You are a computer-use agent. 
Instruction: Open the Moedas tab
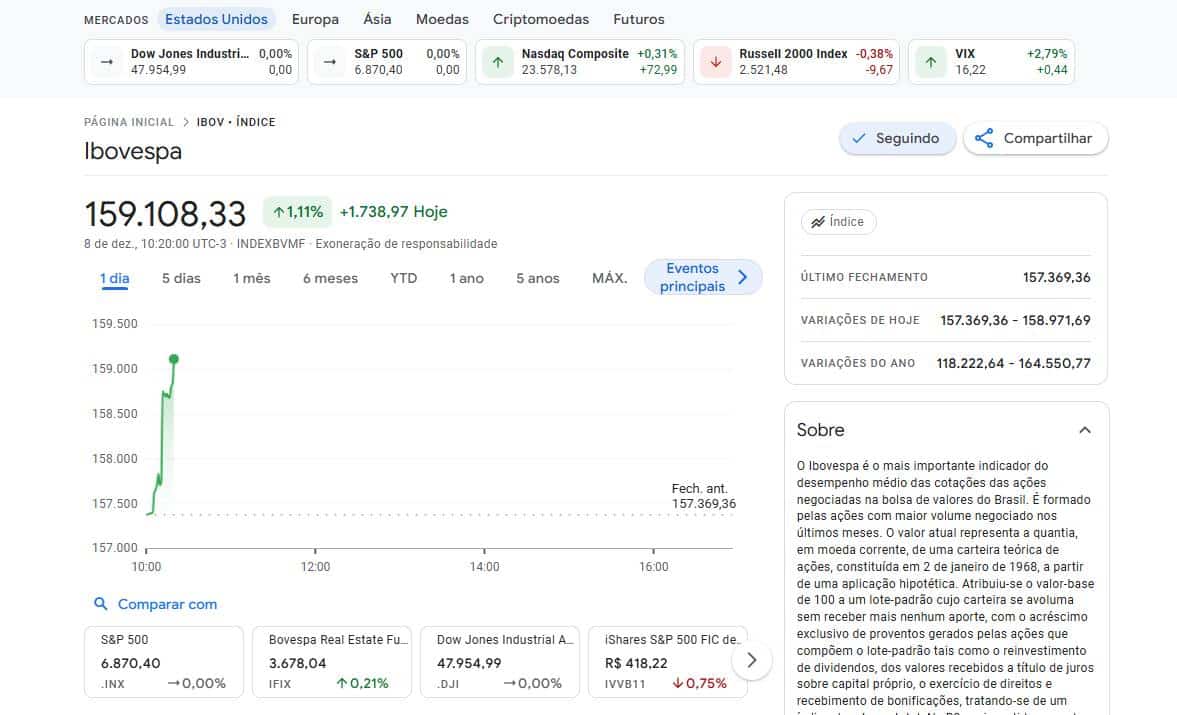[442, 20]
